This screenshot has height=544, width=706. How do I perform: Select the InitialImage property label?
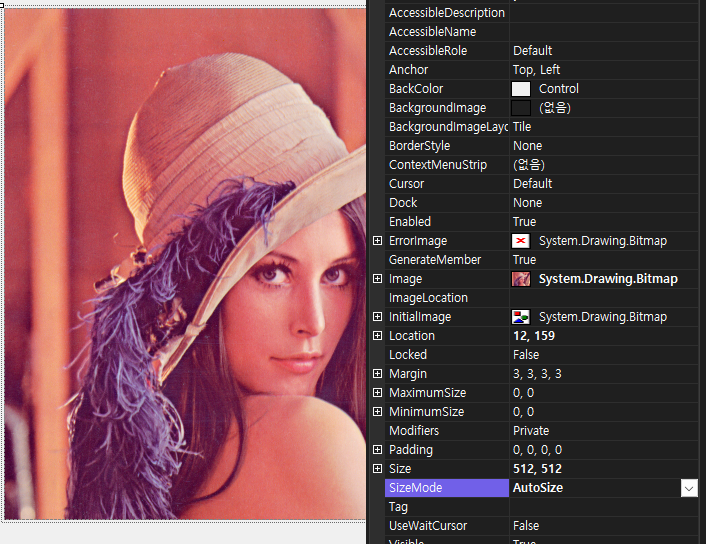click(x=420, y=317)
